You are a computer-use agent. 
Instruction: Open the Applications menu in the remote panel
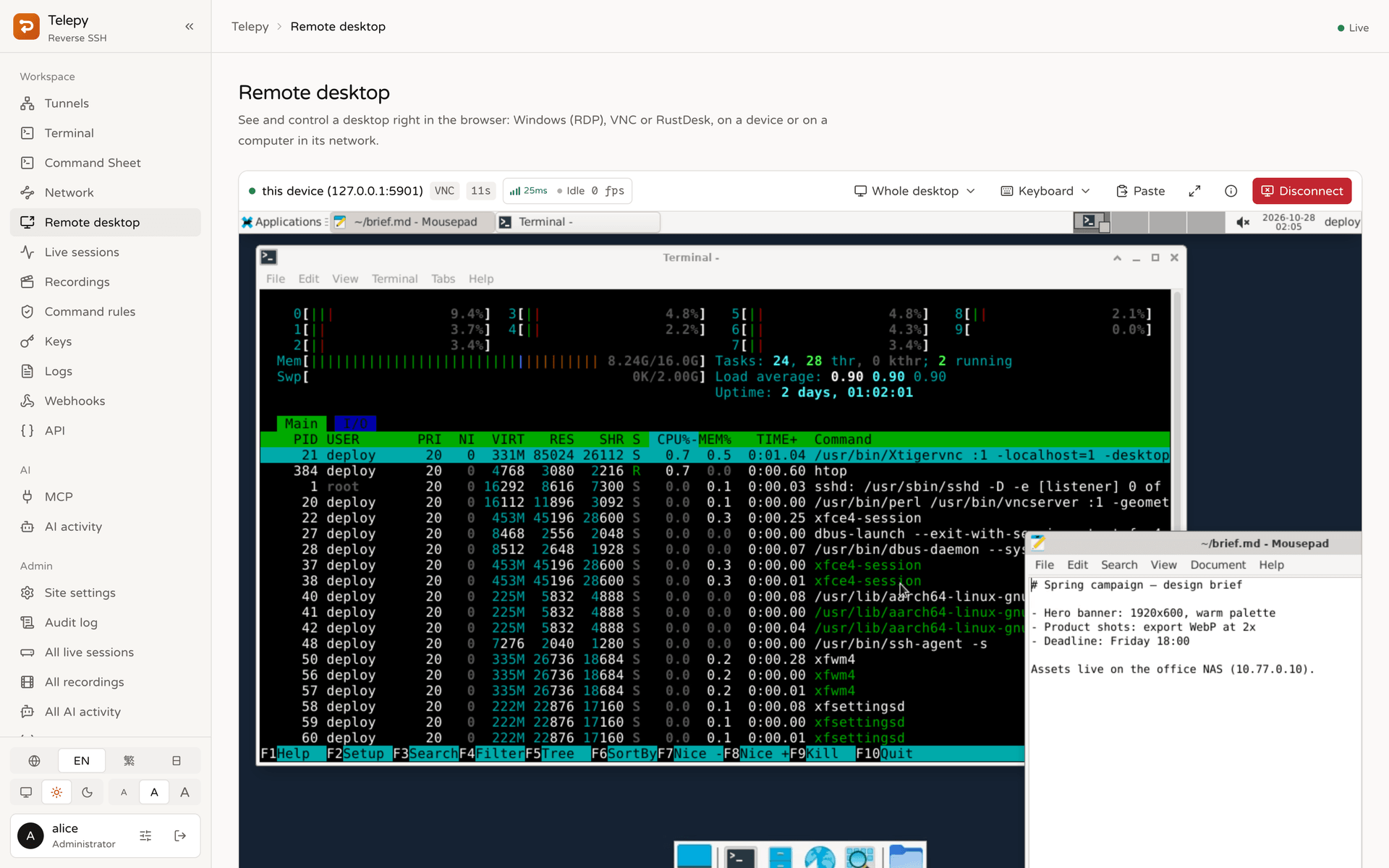tap(283, 222)
